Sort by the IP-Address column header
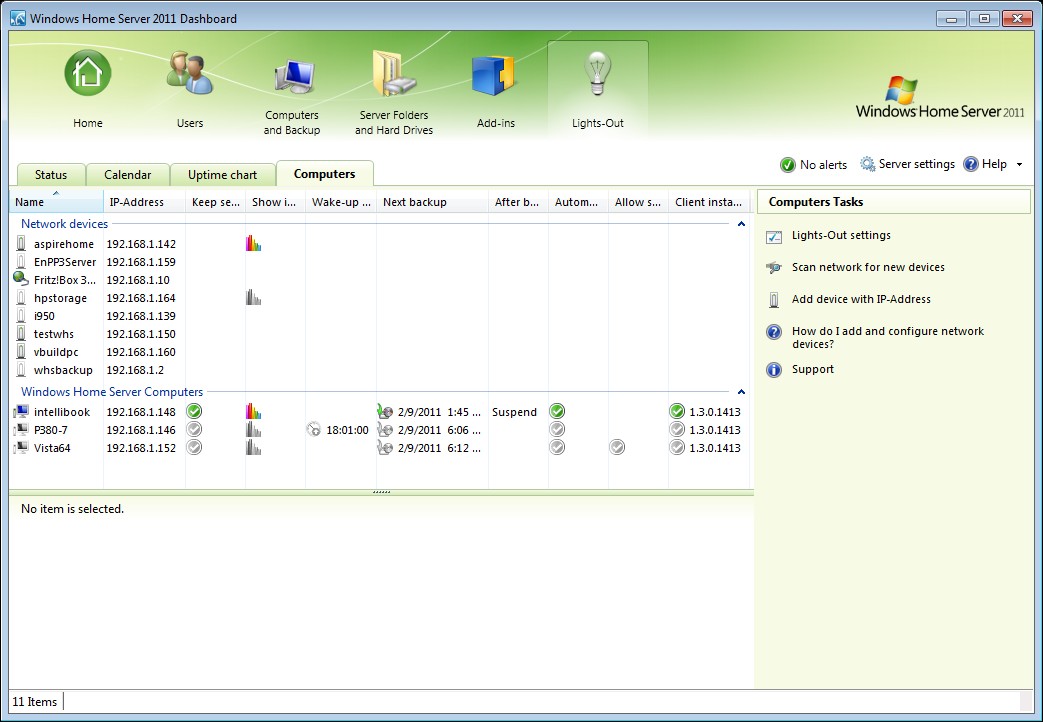Image resolution: width=1043 pixels, height=722 pixels. click(144, 202)
